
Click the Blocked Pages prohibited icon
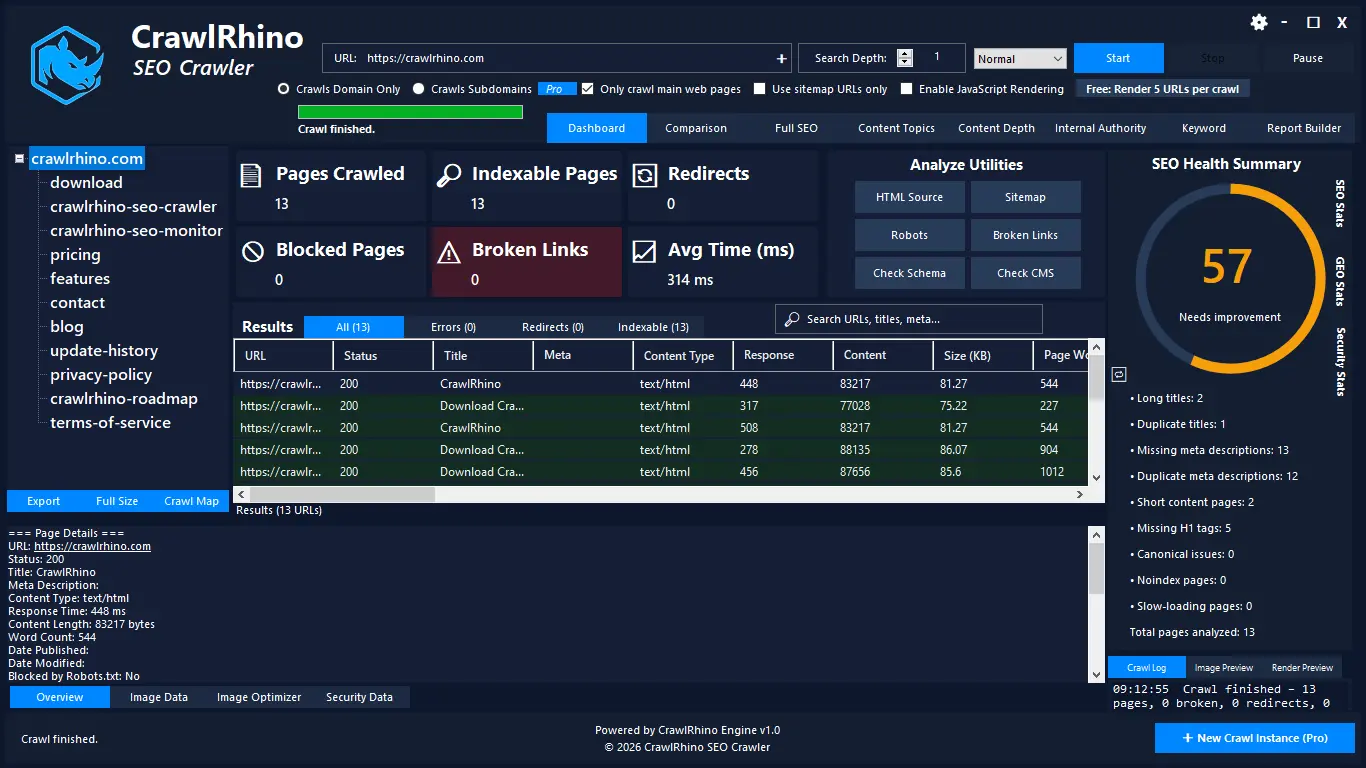point(253,252)
